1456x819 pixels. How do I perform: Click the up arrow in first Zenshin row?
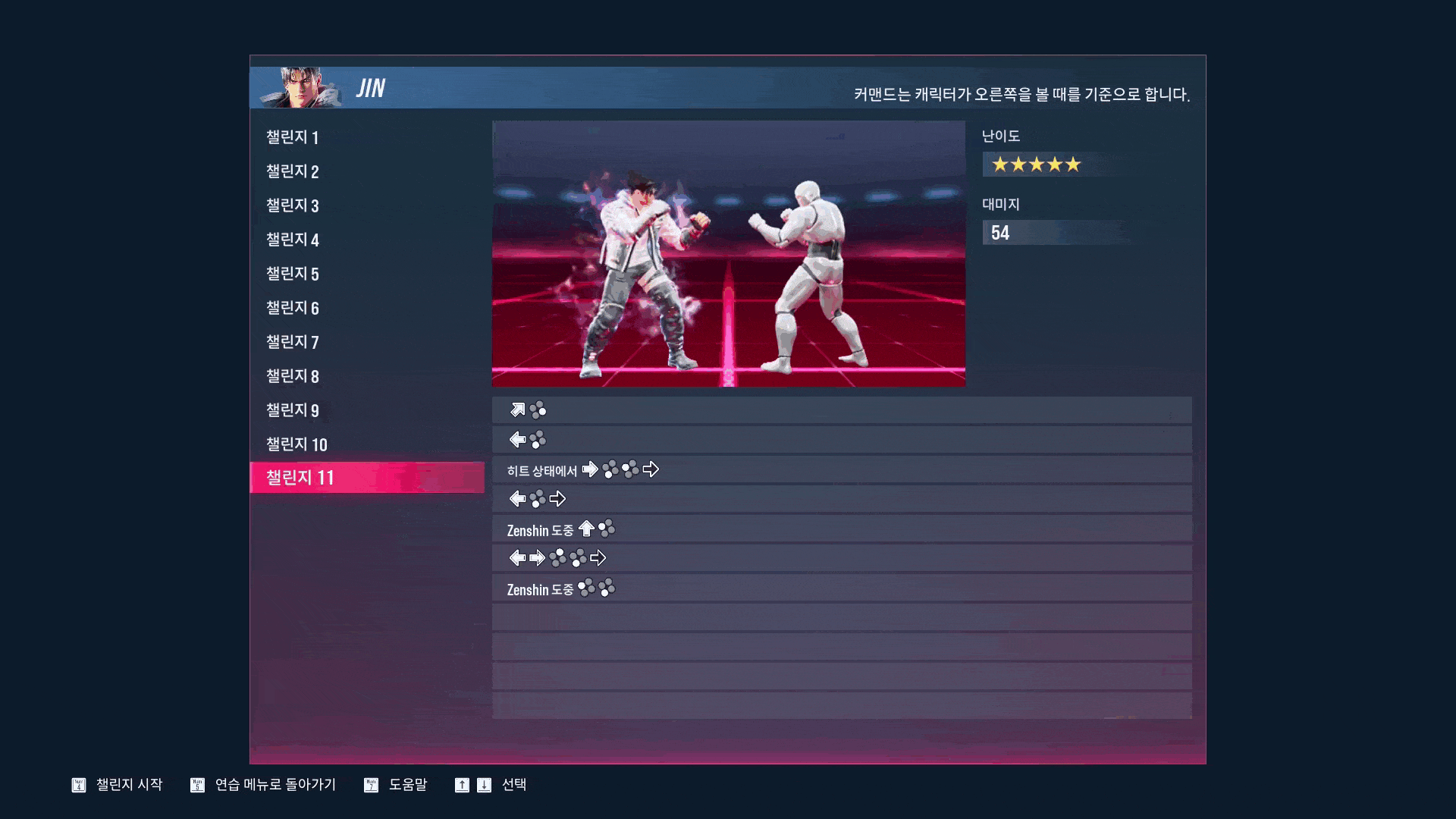[x=586, y=529]
